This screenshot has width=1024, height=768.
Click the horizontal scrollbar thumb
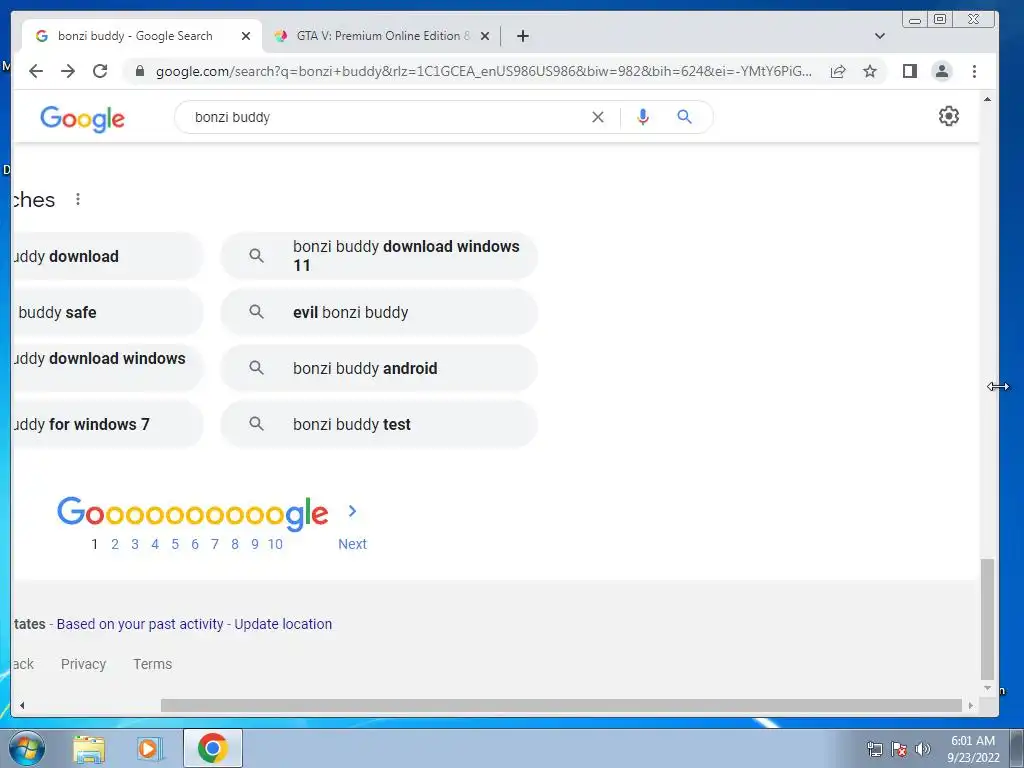[x=562, y=705]
